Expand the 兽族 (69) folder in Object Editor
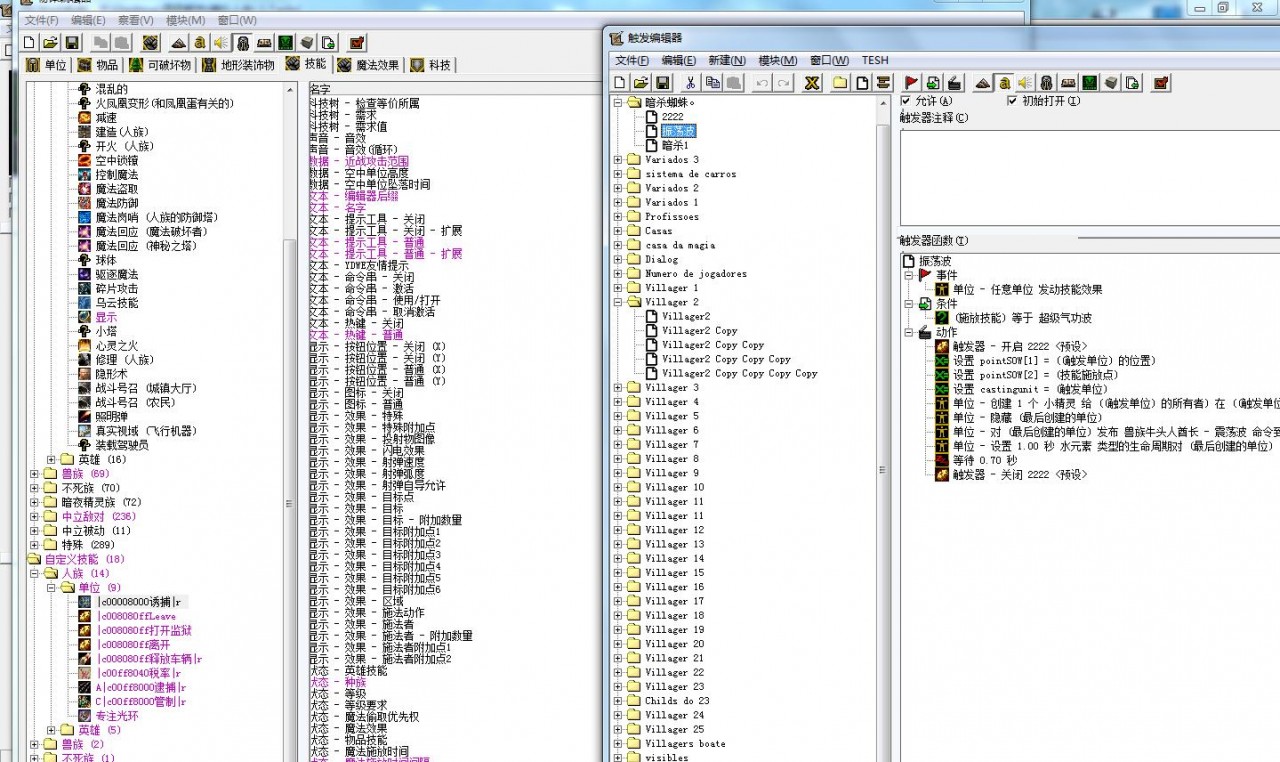This screenshot has height=762, width=1280. pos(34,474)
